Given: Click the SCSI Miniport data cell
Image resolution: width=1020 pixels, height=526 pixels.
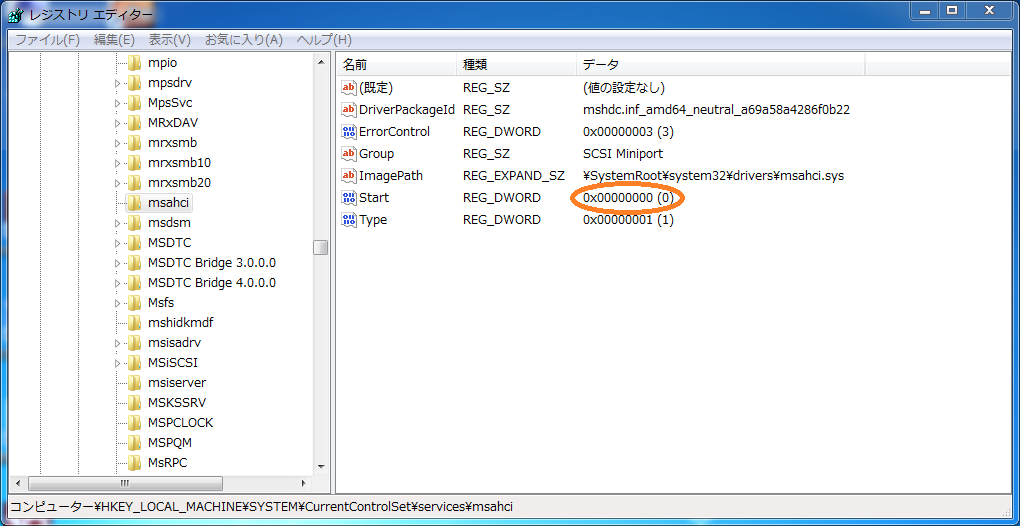Looking at the screenshot, I should click(623, 153).
